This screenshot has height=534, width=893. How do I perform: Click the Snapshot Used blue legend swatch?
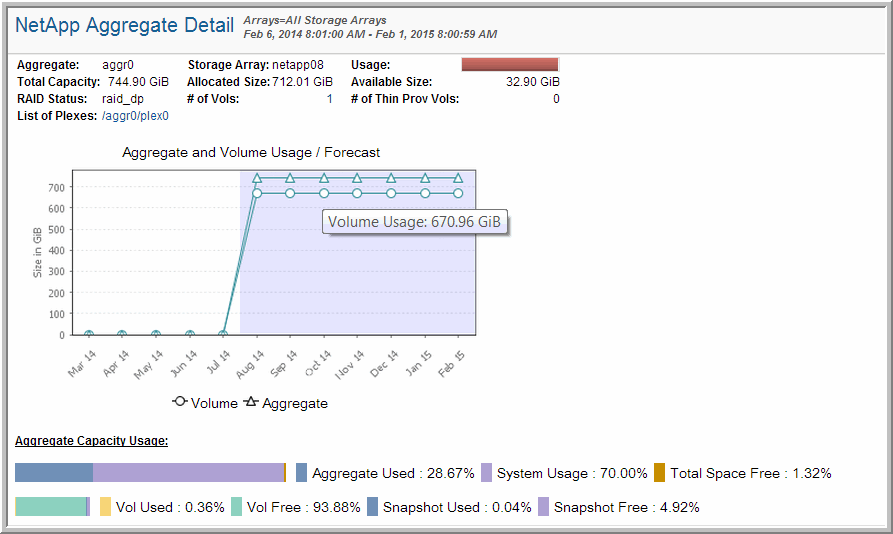[x=372, y=507]
